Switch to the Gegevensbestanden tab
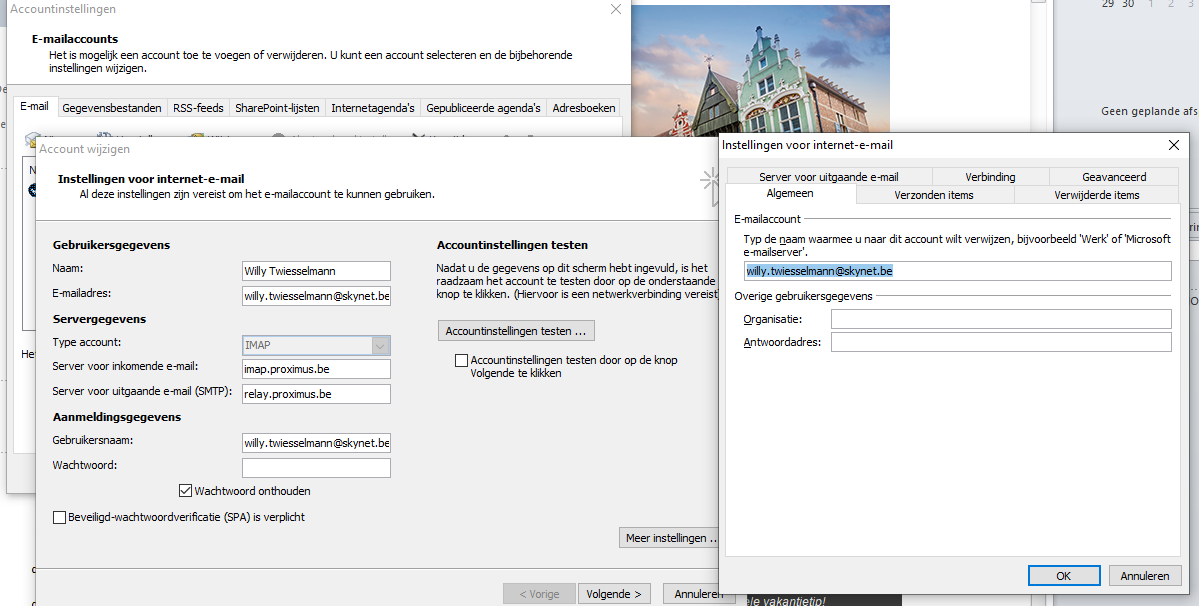This screenshot has width=1199, height=606. click(x=111, y=108)
